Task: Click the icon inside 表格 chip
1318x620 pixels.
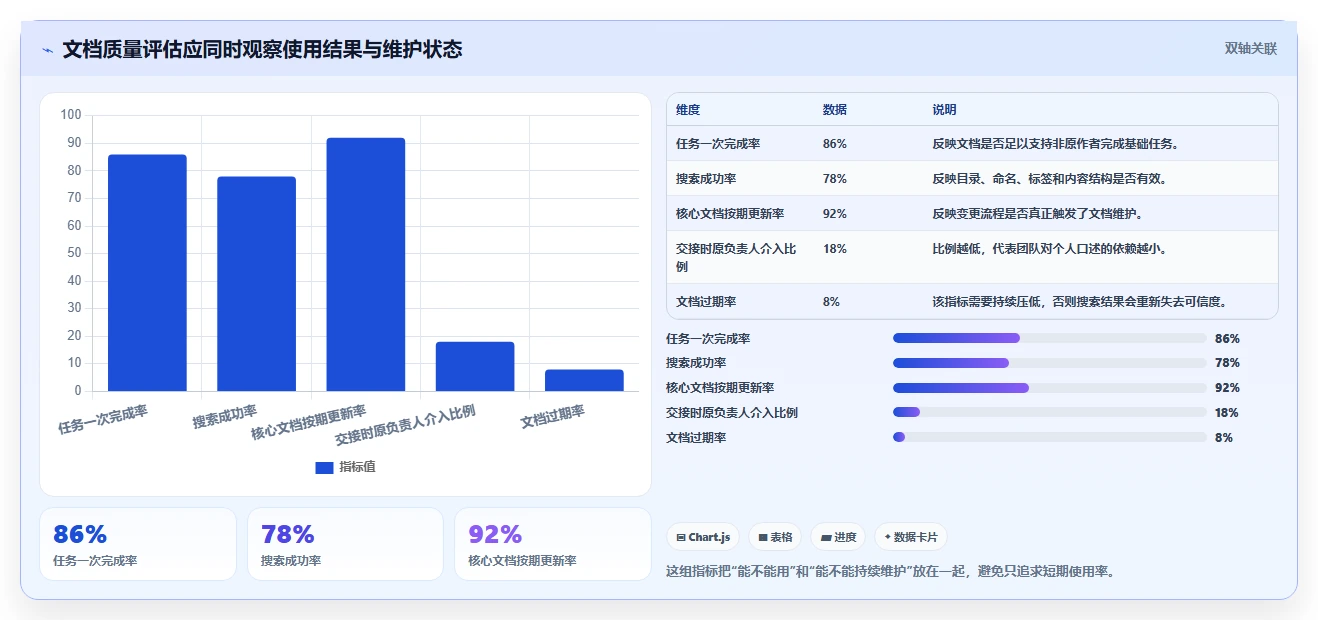Action: 763,537
